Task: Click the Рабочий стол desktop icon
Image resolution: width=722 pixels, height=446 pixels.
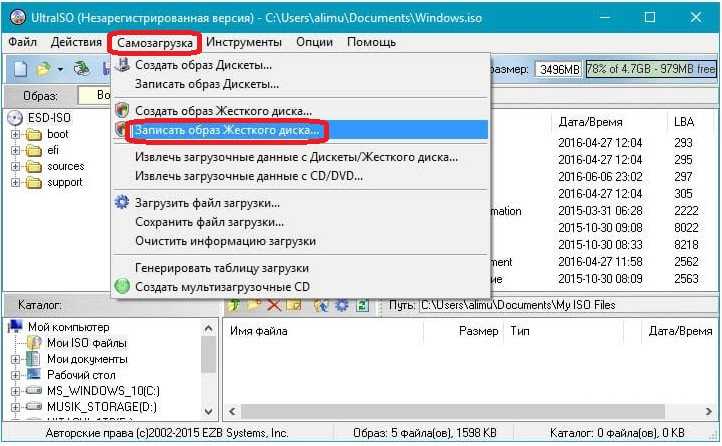Action: 34,374
